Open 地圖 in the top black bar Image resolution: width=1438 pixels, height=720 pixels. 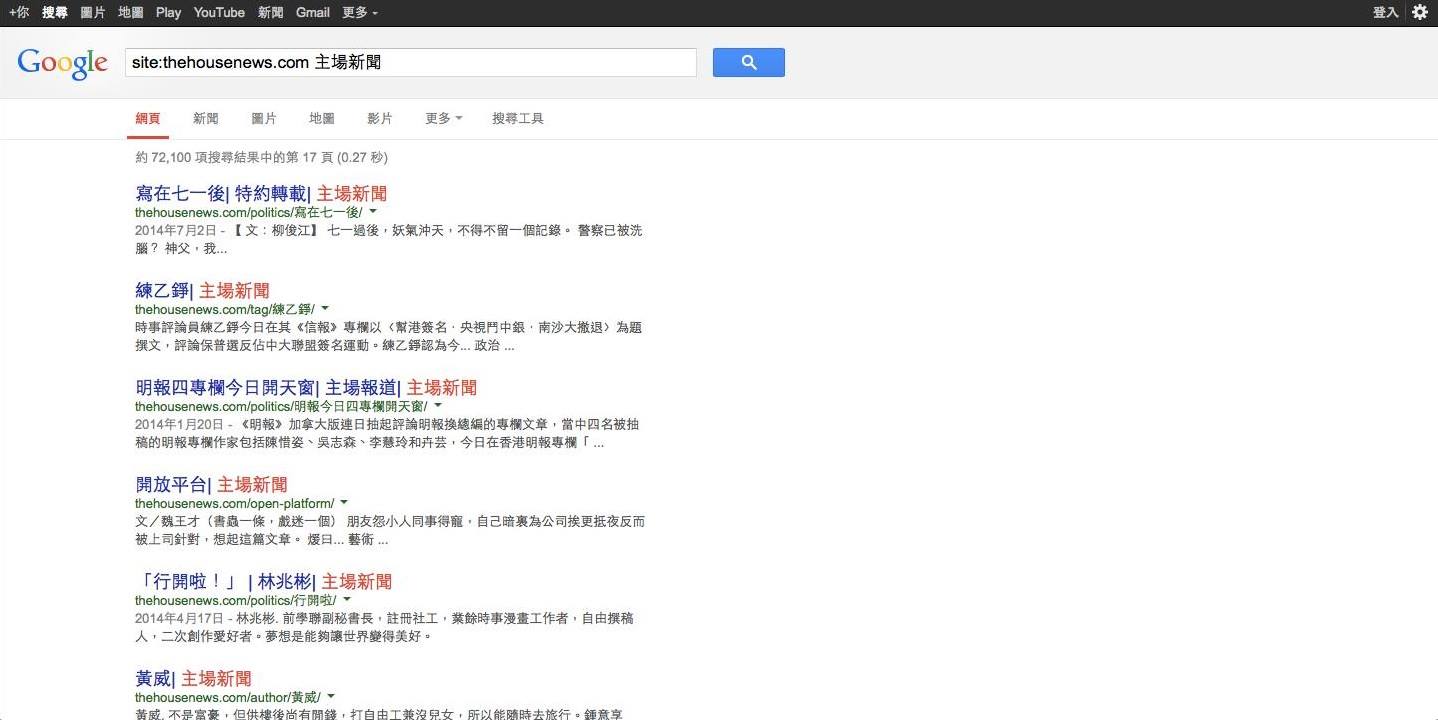(x=131, y=12)
